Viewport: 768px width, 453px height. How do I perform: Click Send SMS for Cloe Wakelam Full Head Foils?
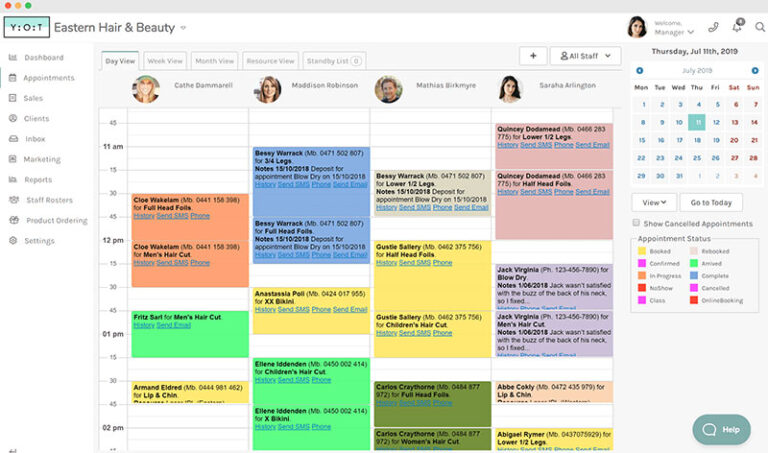click(172, 216)
